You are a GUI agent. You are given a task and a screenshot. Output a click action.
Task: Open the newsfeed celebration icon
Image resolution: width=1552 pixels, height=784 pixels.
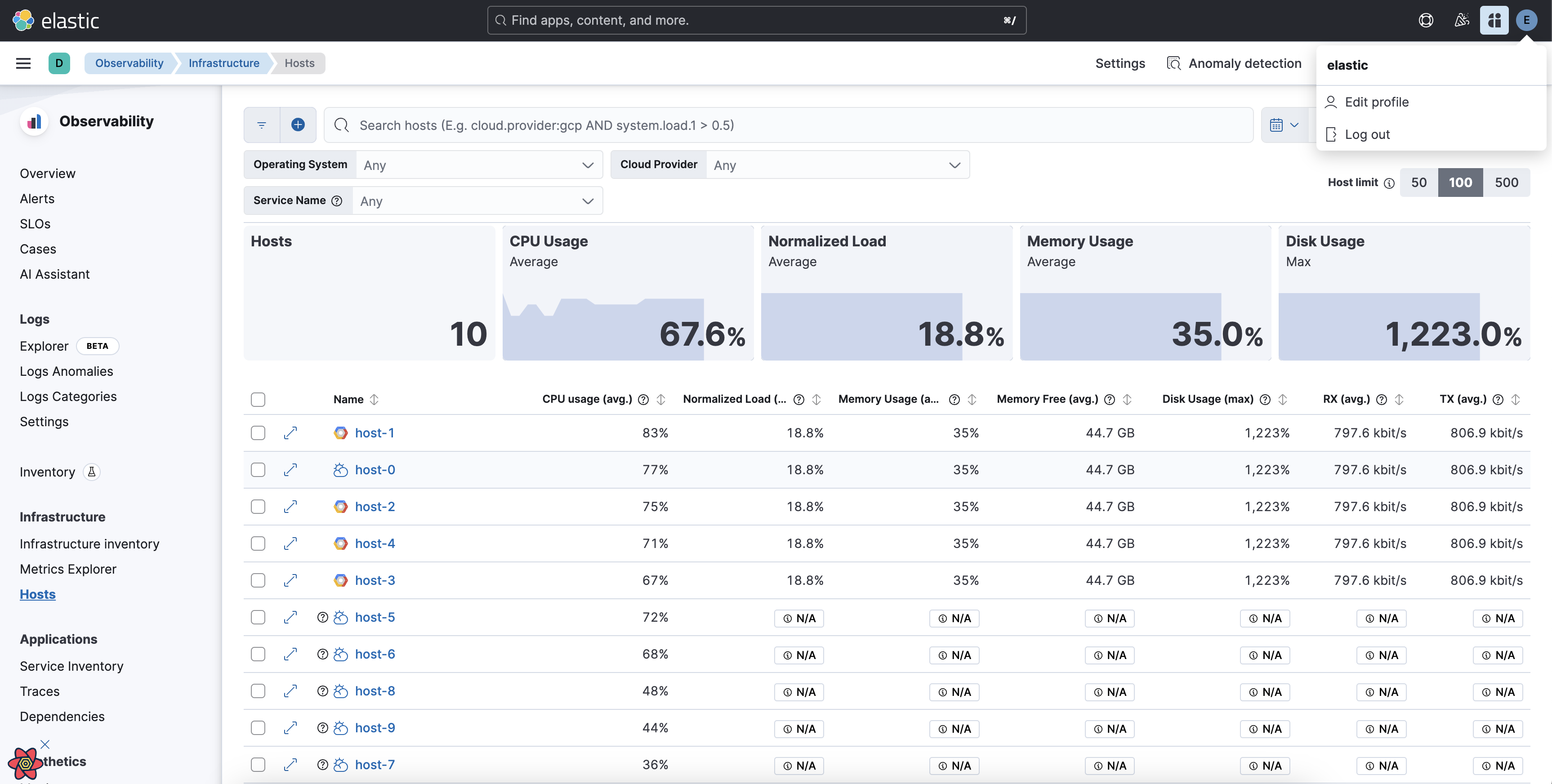[1462, 21]
